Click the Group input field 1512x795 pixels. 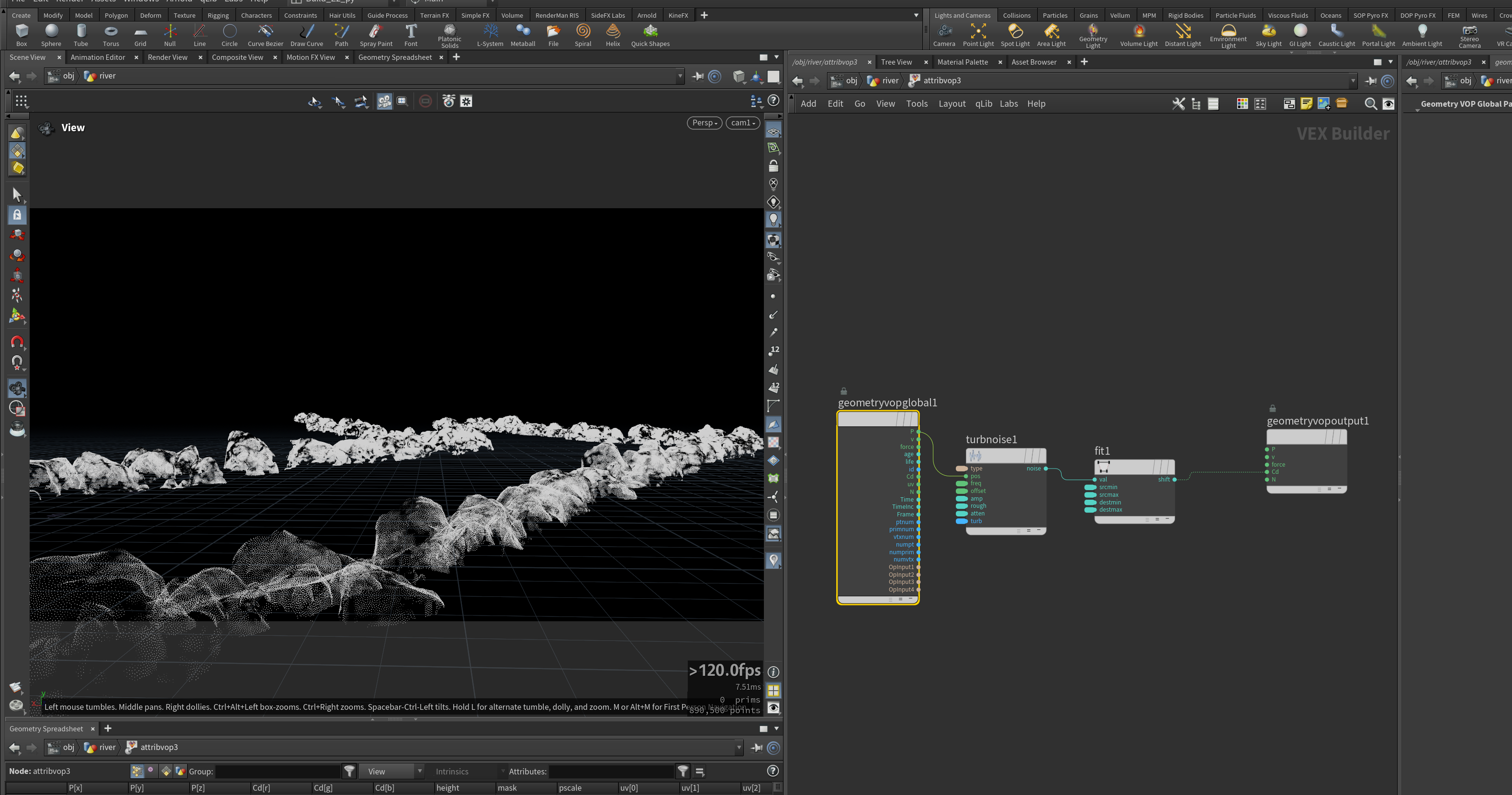pyautogui.click(x=278, y=772)
